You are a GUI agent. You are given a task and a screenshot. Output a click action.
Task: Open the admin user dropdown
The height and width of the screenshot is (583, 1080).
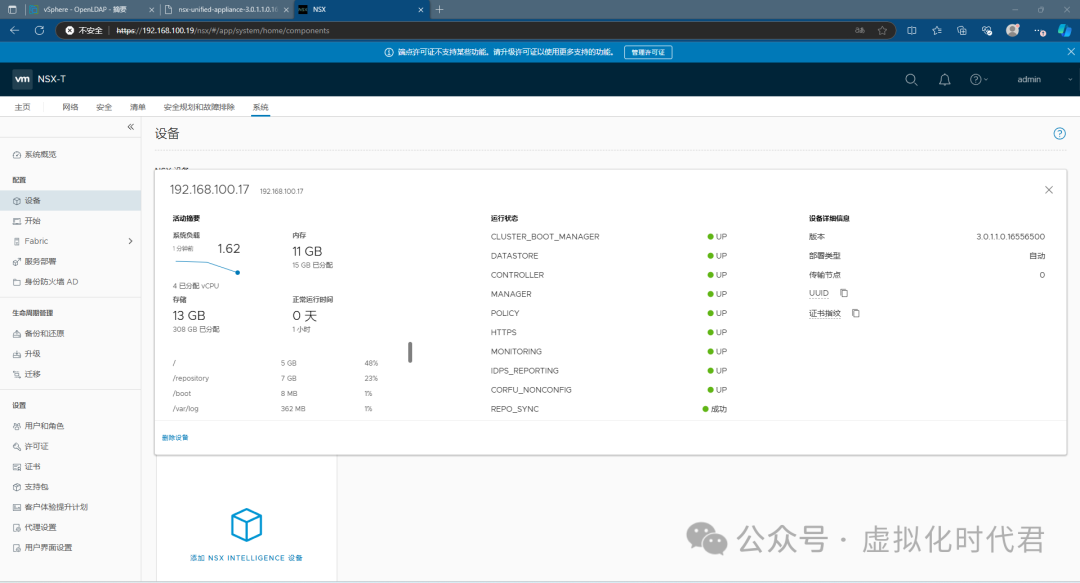tap(1044, 80)
